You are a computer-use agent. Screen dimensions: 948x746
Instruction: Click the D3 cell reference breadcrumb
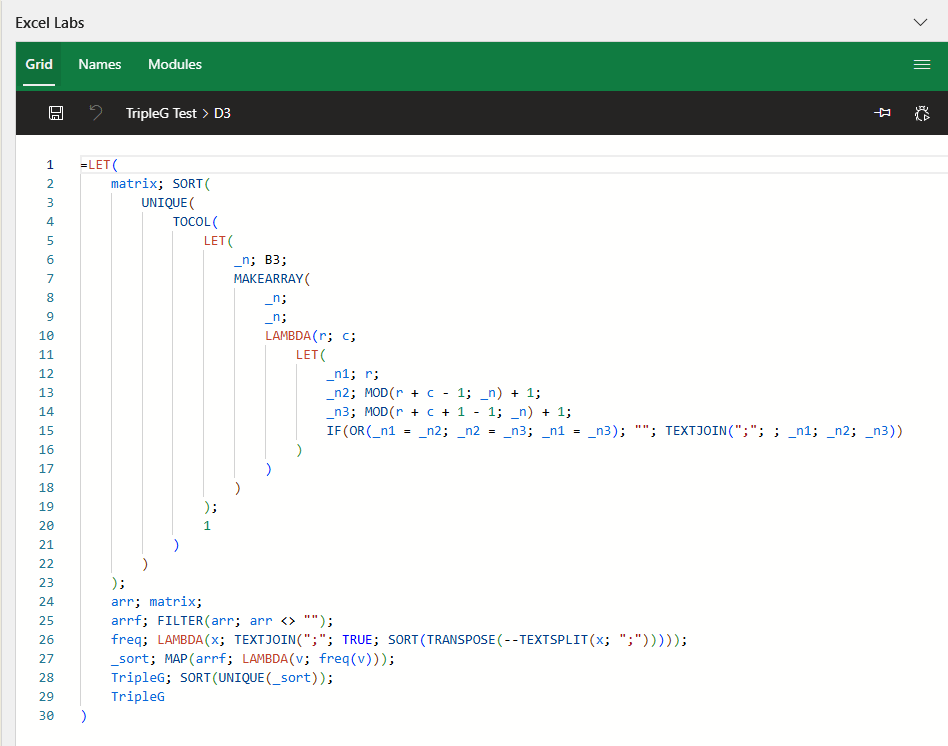point(222,113)
